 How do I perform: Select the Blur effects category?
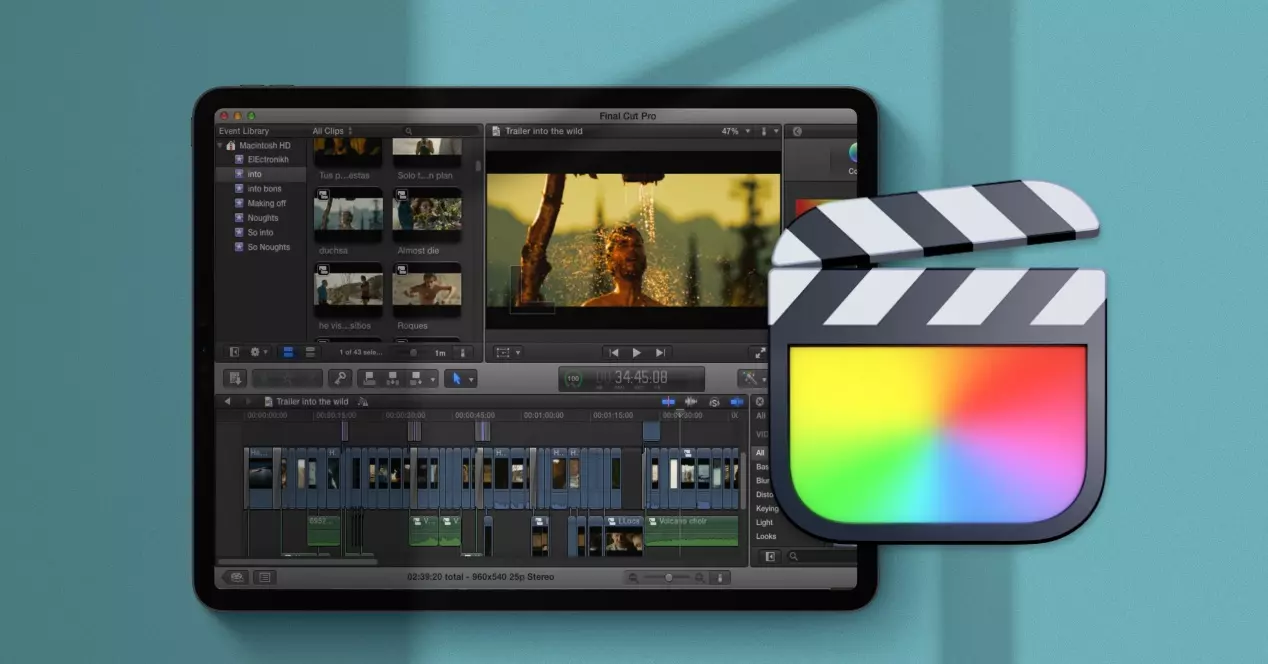(x=762, y=481)
